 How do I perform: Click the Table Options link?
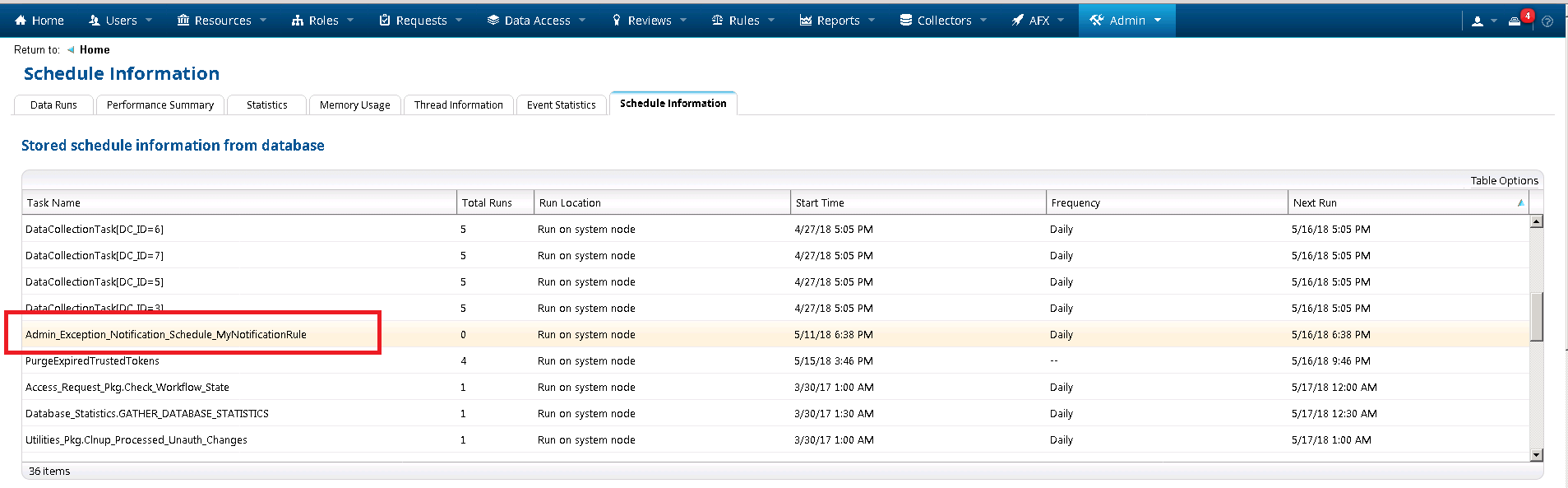coord(1504,181)
